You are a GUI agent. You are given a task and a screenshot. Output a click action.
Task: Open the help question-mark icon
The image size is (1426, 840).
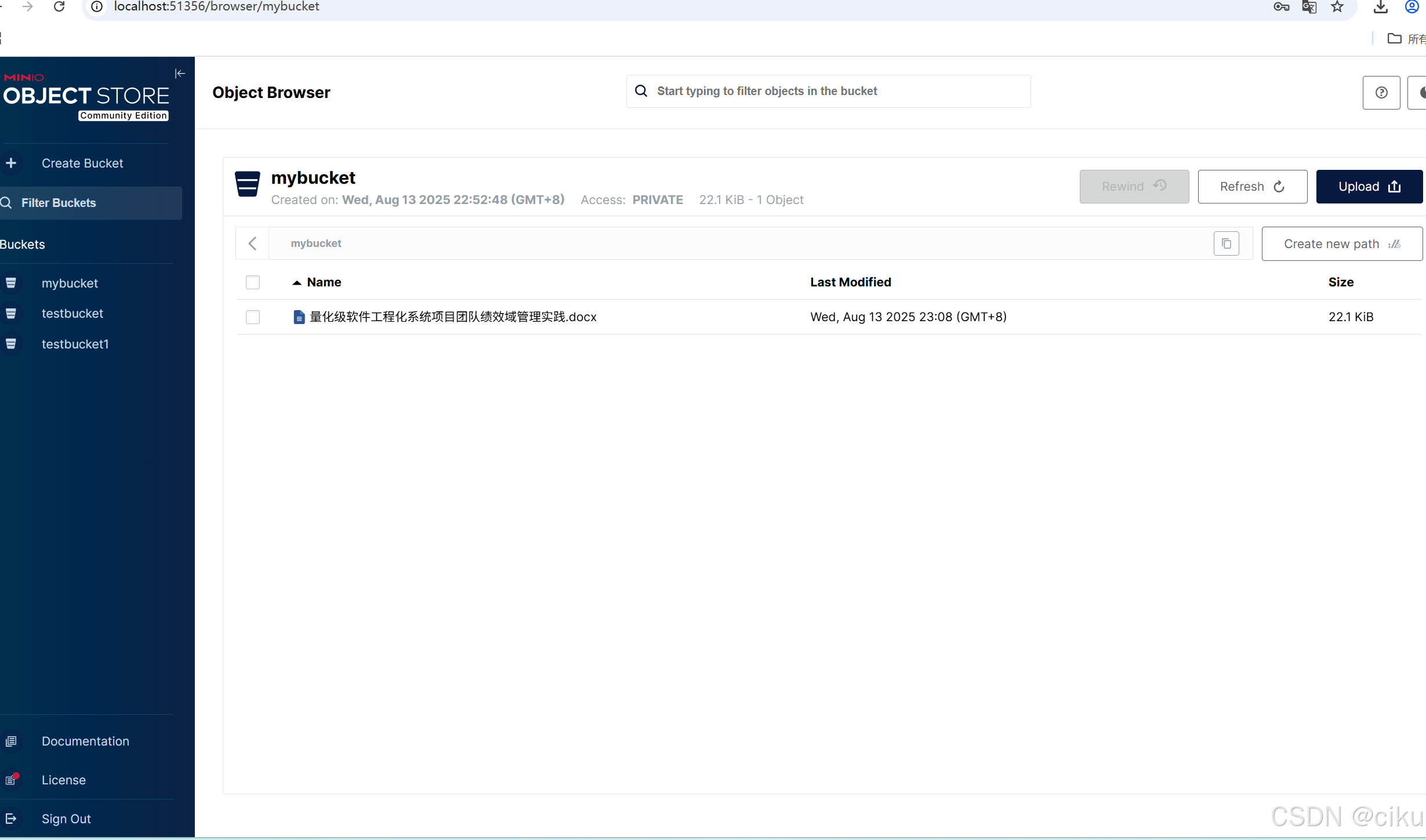1381,93
